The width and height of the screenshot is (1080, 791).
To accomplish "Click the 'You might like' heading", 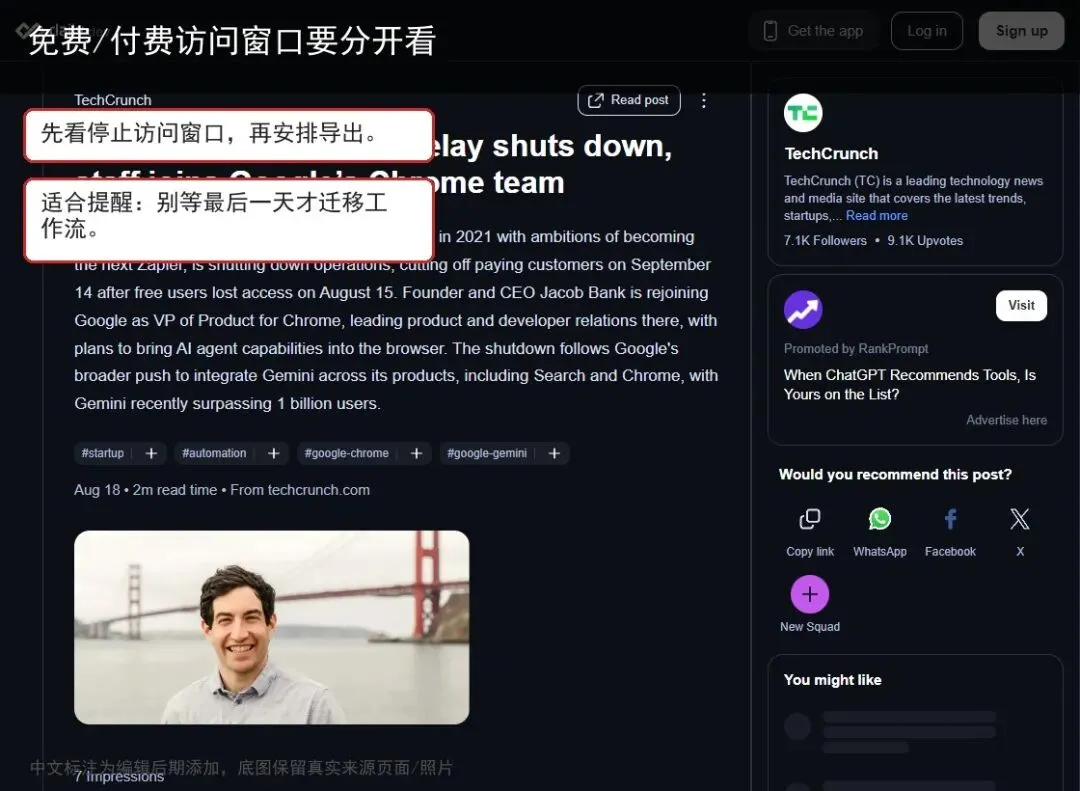I will click(833, 680).
